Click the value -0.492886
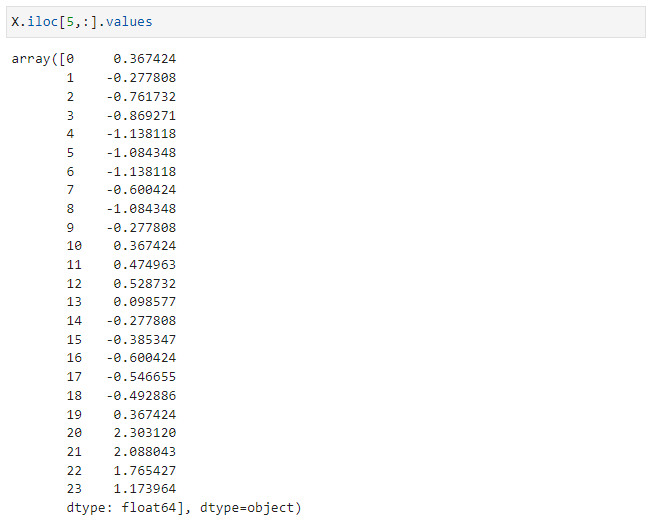651x523 pixels. pyautogui.click(x=141, y=395)
